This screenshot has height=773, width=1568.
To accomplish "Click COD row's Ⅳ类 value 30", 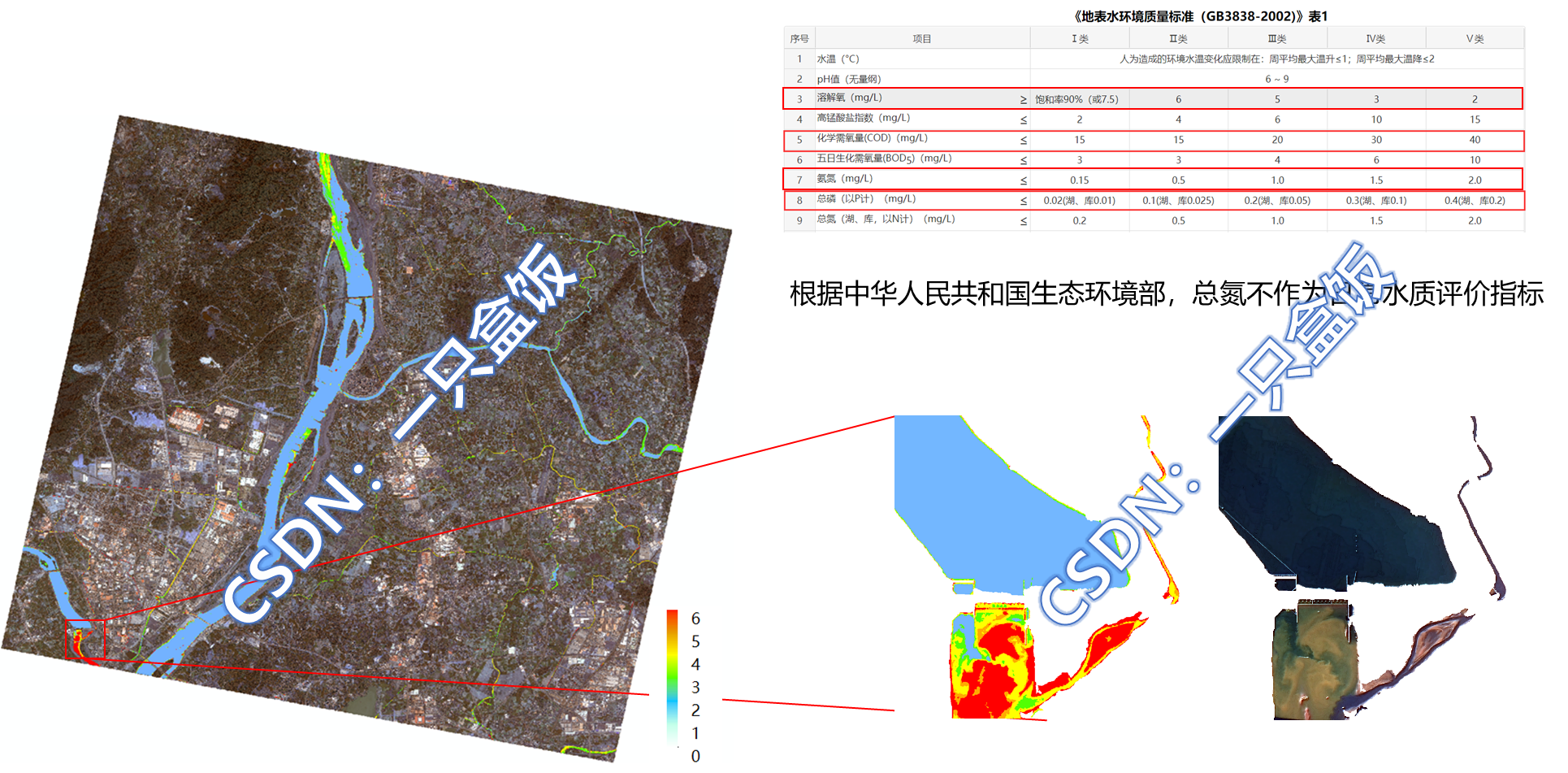I will (x=1376, y=140).
